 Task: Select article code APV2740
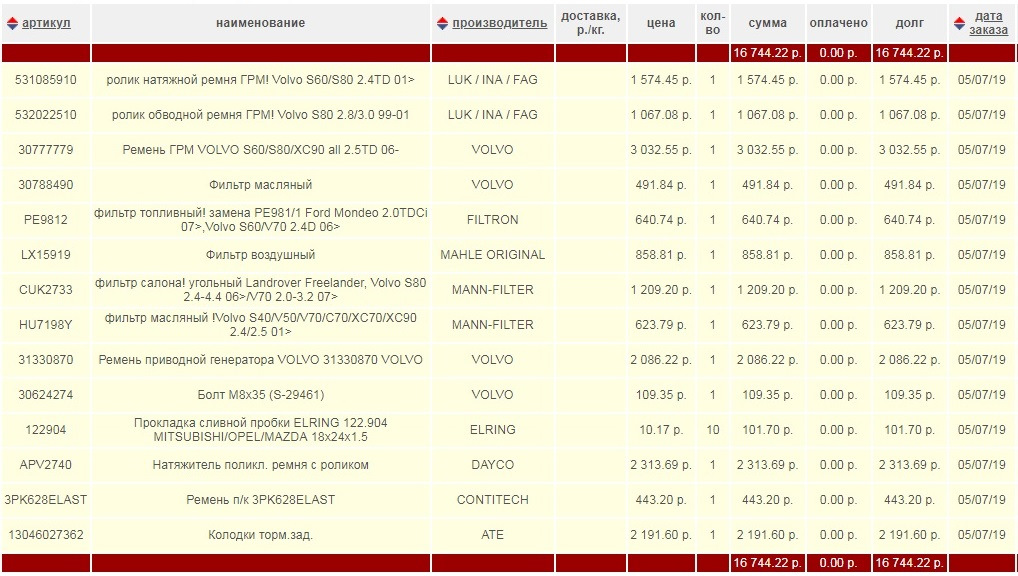point(46,466)
